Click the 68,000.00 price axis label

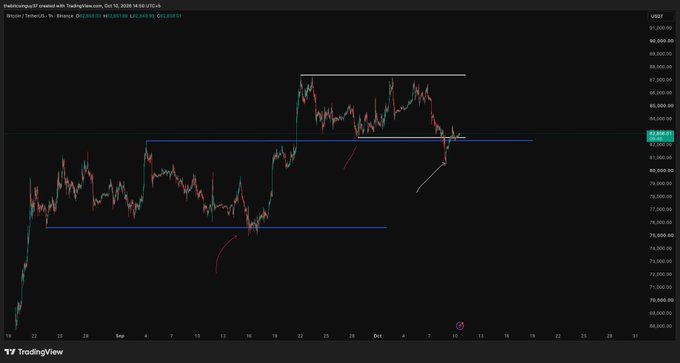659,326
